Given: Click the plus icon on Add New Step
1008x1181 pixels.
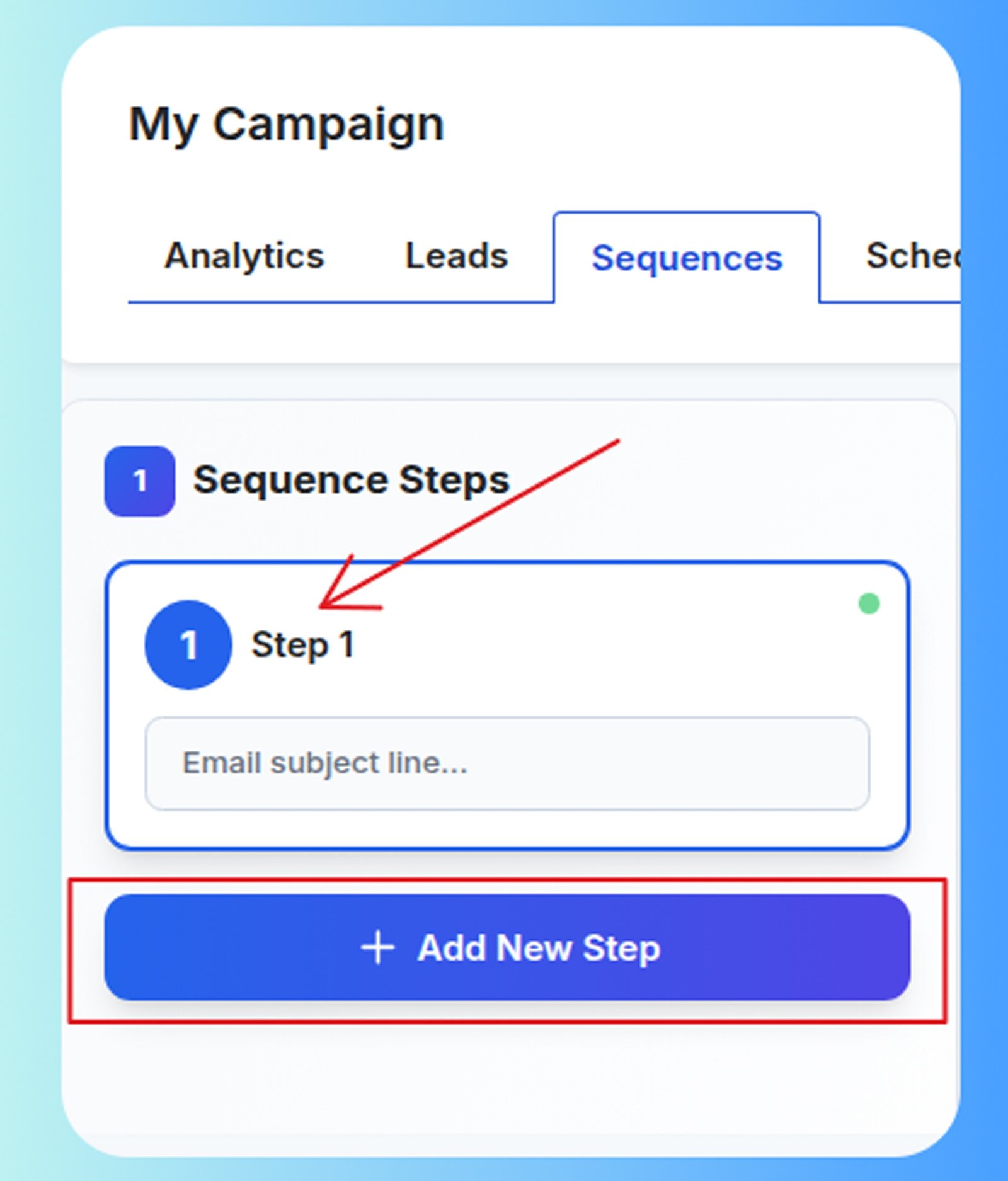Looking at the screenshot, I should pos(379,948).
